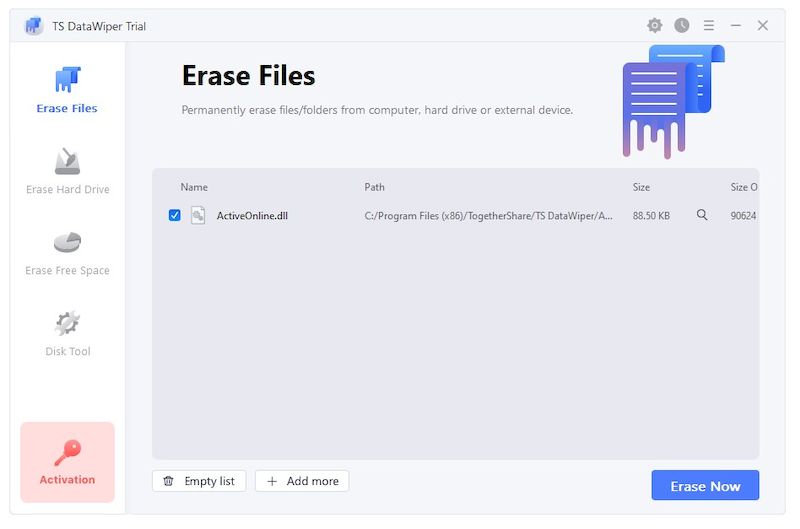800x529 pixels.
Task: Open settings via the gear icon
Action: pyautogui.click(x=654, y=26)
